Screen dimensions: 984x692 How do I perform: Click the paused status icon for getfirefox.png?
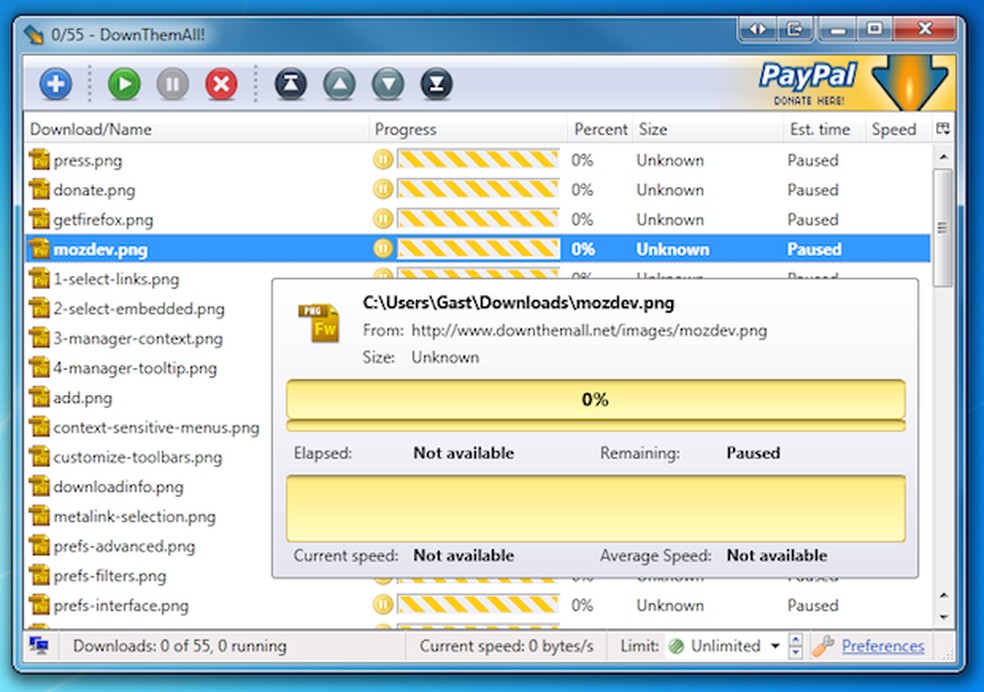point(383,219)
